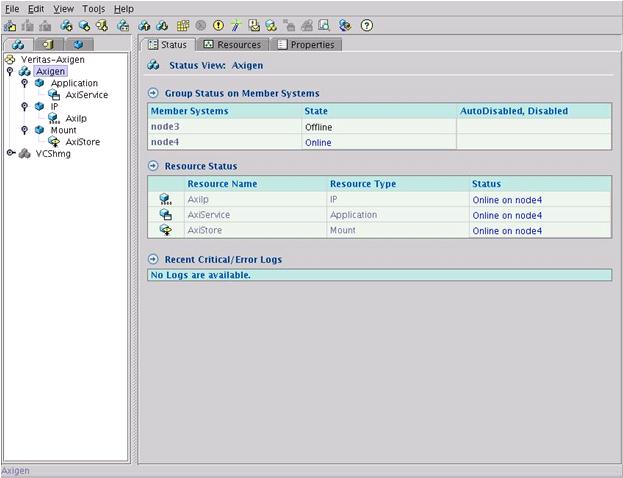Switch to the Resources tab
The height and width of the screenshot is (478, 623).
[233, 45]
